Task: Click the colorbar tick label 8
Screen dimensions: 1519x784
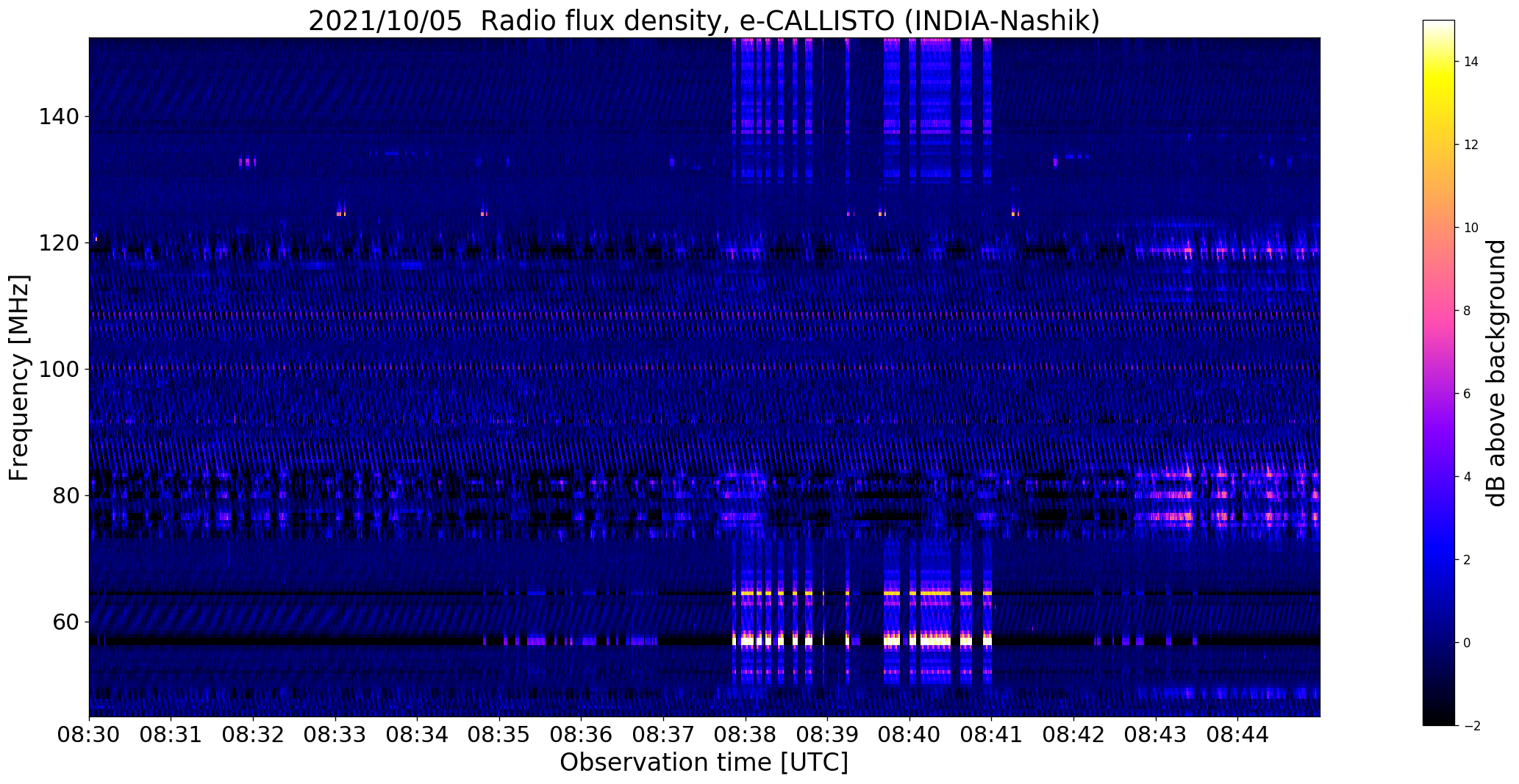Action: (1468, 311)
